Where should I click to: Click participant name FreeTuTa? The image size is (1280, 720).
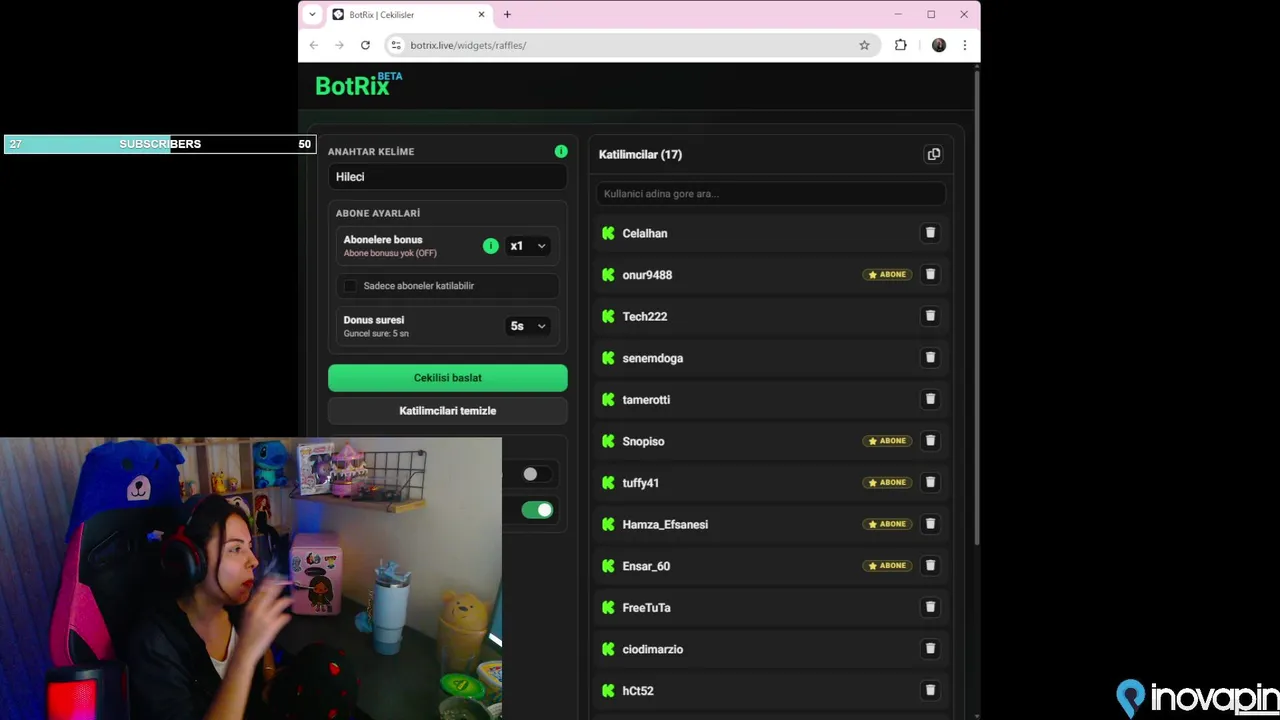(x=646, y=608)
